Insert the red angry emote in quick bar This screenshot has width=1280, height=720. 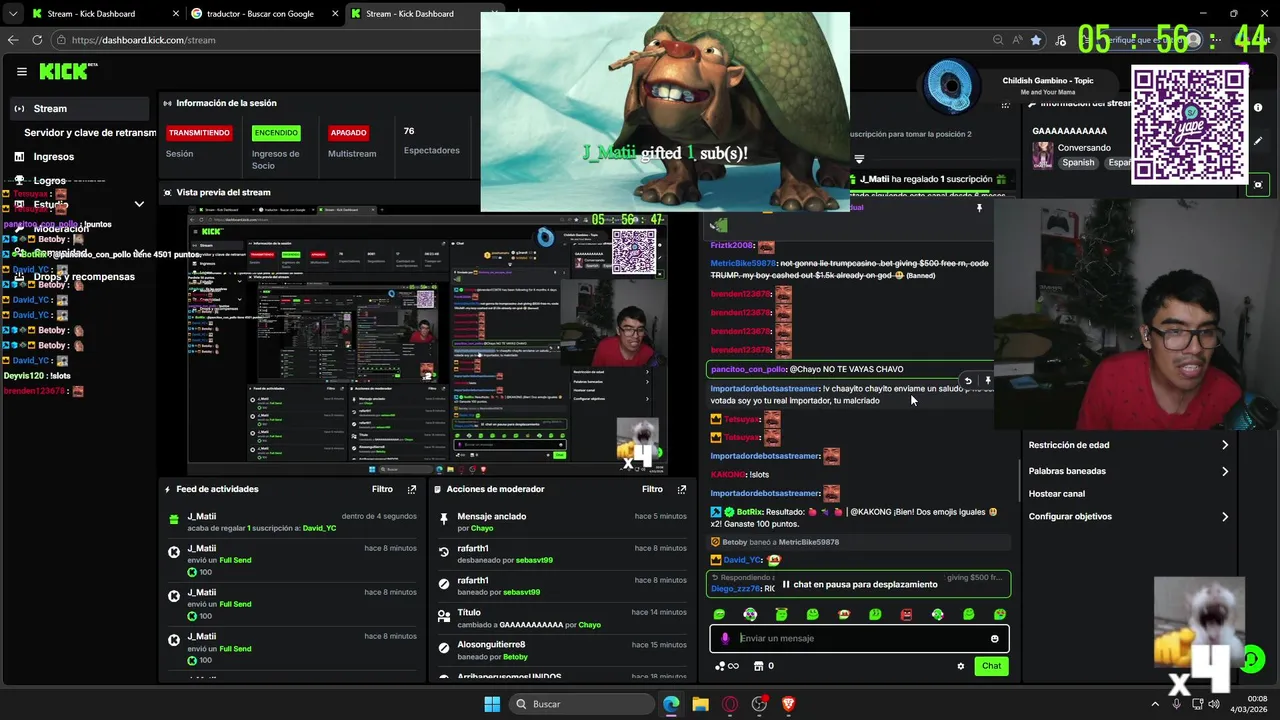tap(906, 614)
